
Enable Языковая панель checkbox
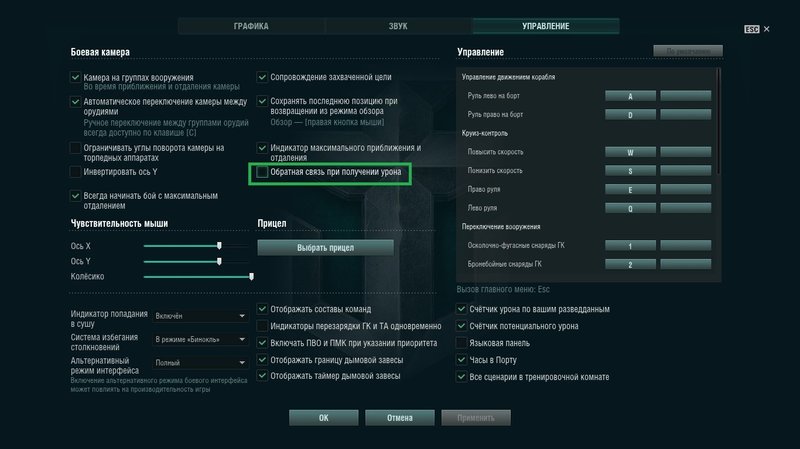point(462,342)
